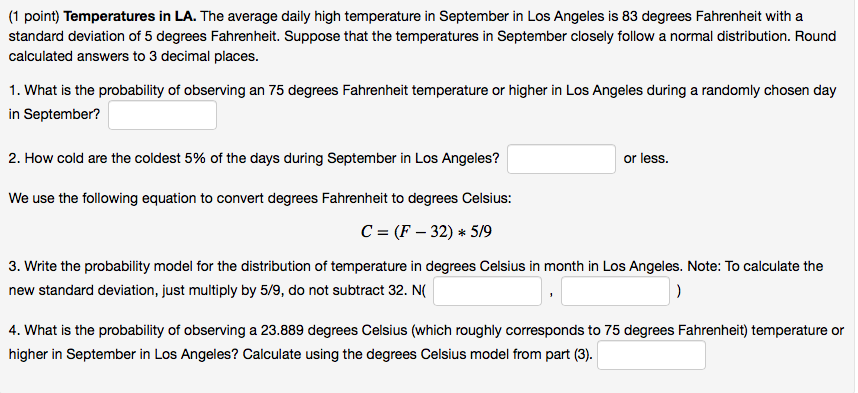Click the word 'Note:' in question 3
This screenshot has width=858, height=393.
click(x=704, y=267)
